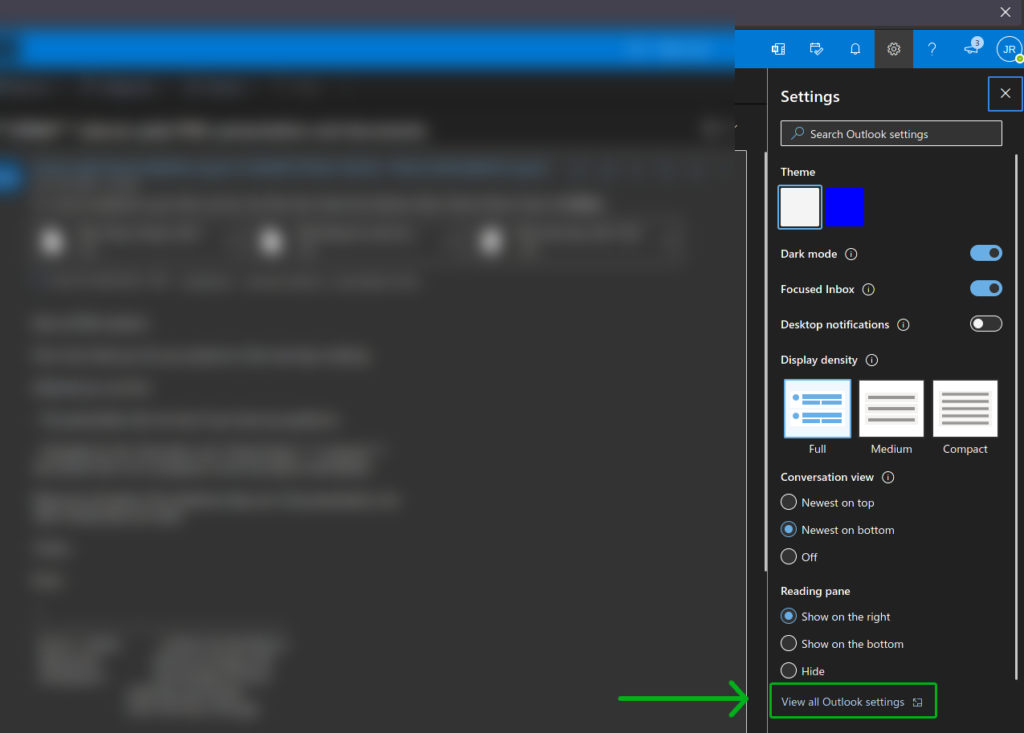Click the Dark mode info icon

pos(851,254)
